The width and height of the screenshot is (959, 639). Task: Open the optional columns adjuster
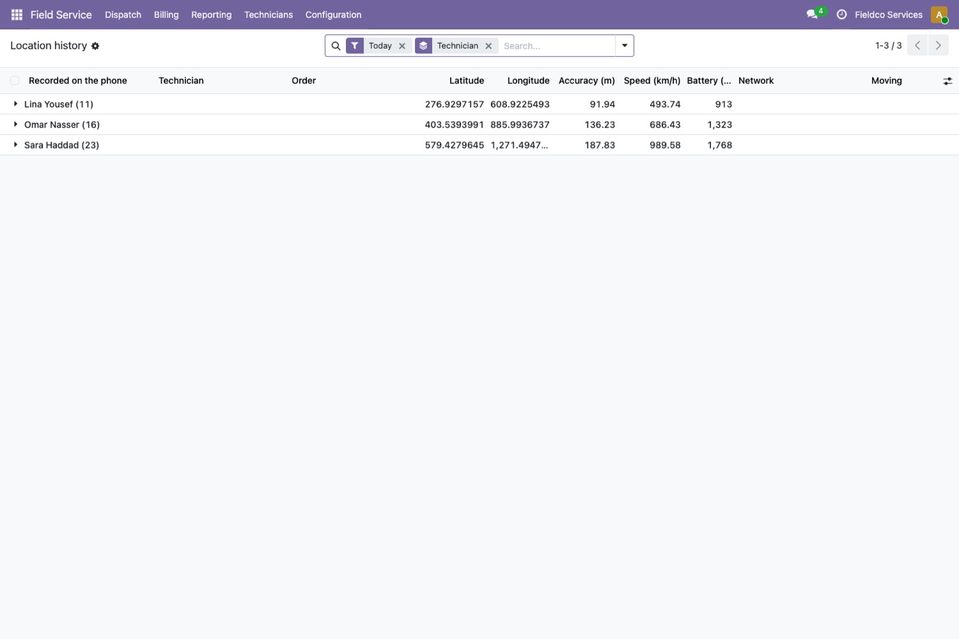[947, 81]
